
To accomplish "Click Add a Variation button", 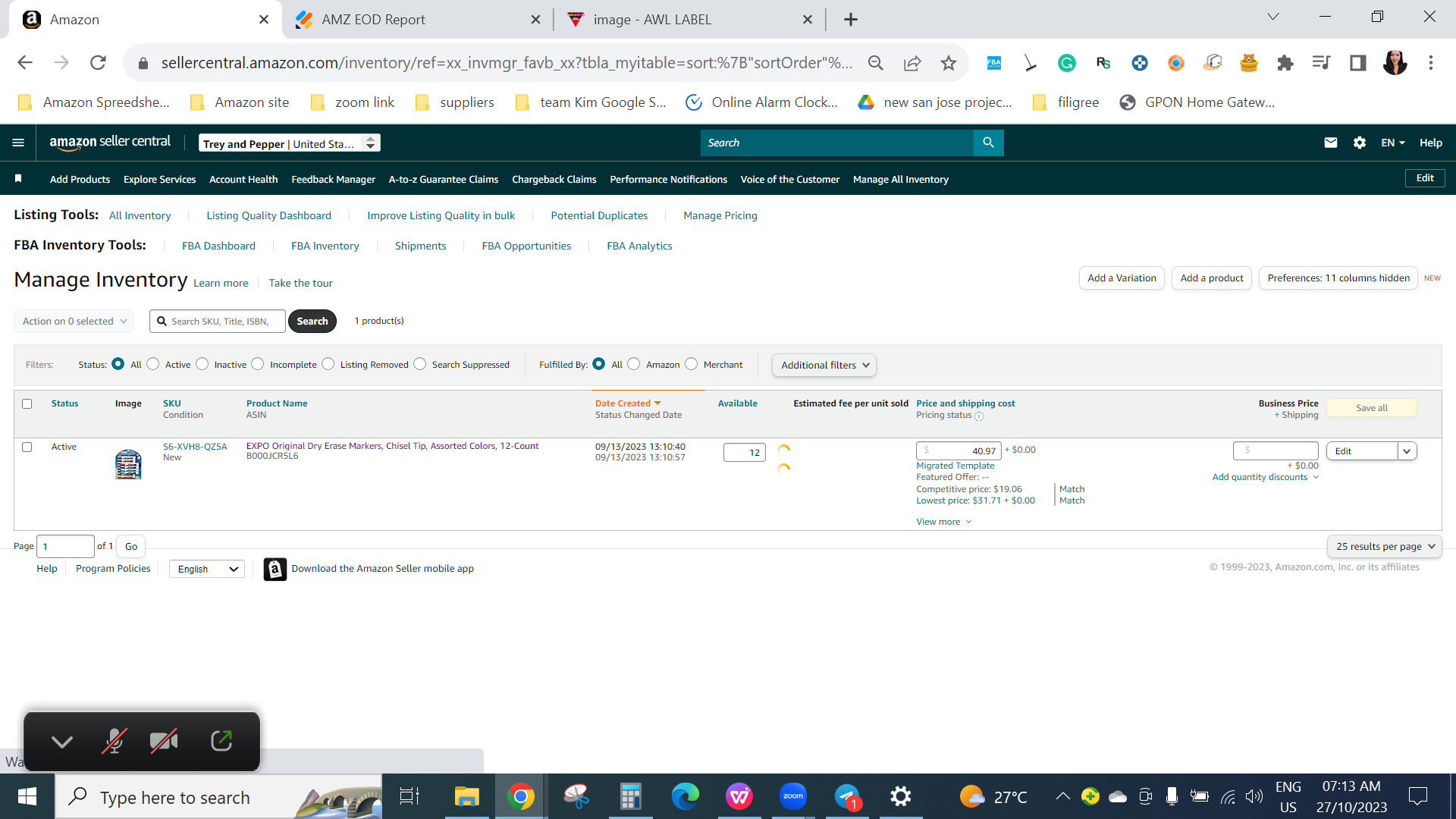I will pos(1122,278).
